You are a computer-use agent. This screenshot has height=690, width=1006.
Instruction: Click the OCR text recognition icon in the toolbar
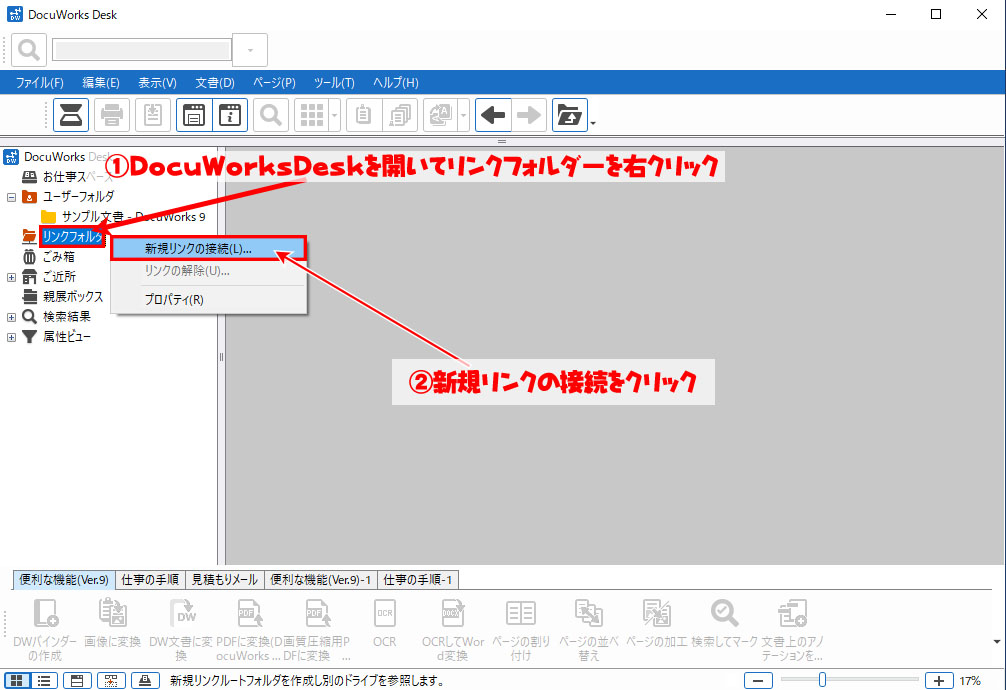(441, 116)
